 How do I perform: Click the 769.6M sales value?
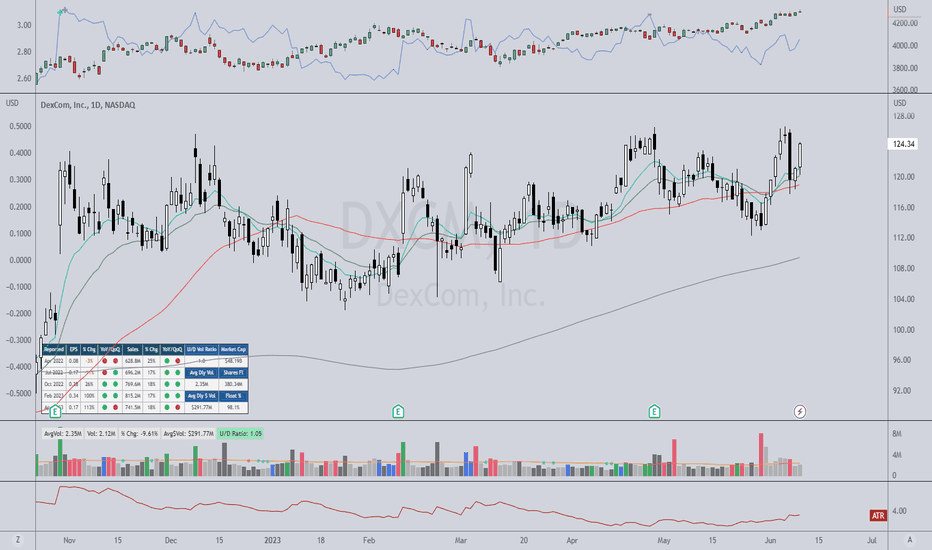[133, 384]
